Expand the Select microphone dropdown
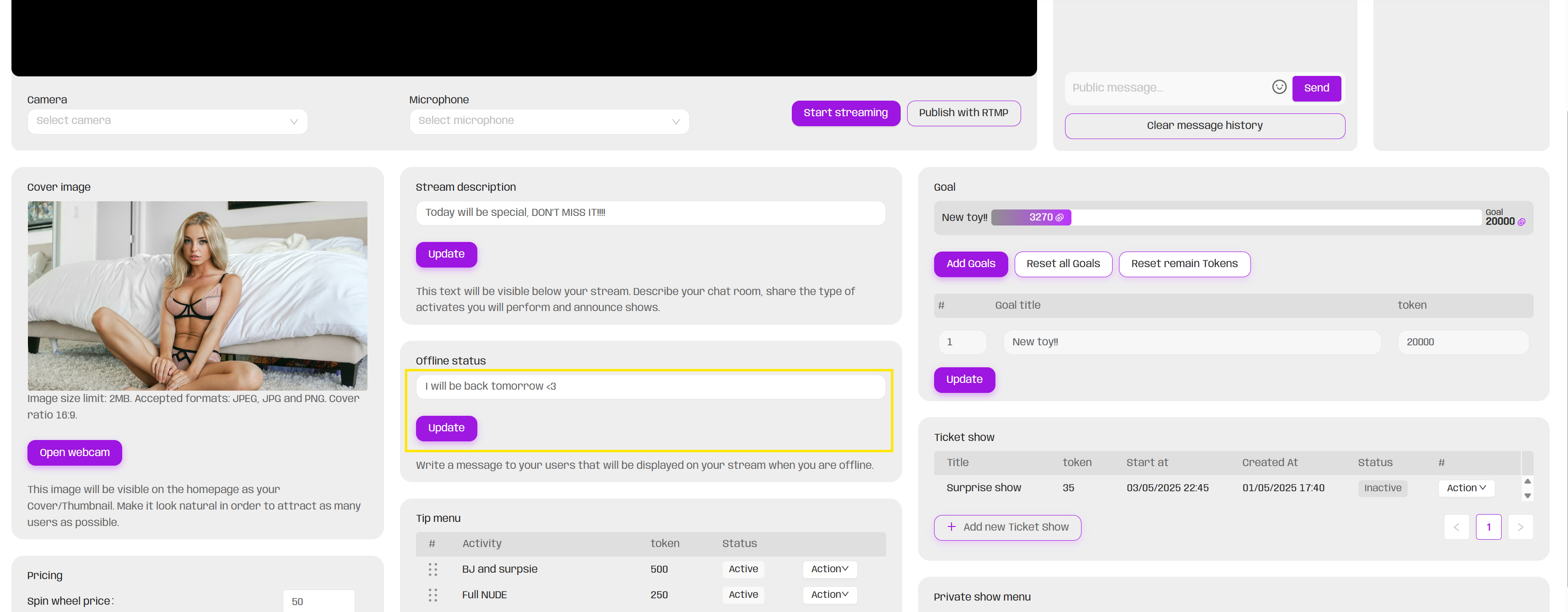The height and width of the screenshot is (612, 1568). tap(549, 121)
